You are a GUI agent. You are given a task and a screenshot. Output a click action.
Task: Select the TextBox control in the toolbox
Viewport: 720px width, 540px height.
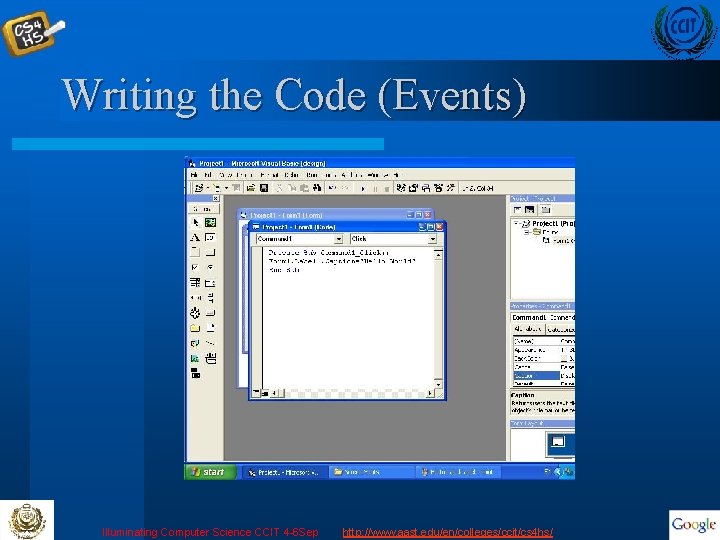[x=210, y=237]
